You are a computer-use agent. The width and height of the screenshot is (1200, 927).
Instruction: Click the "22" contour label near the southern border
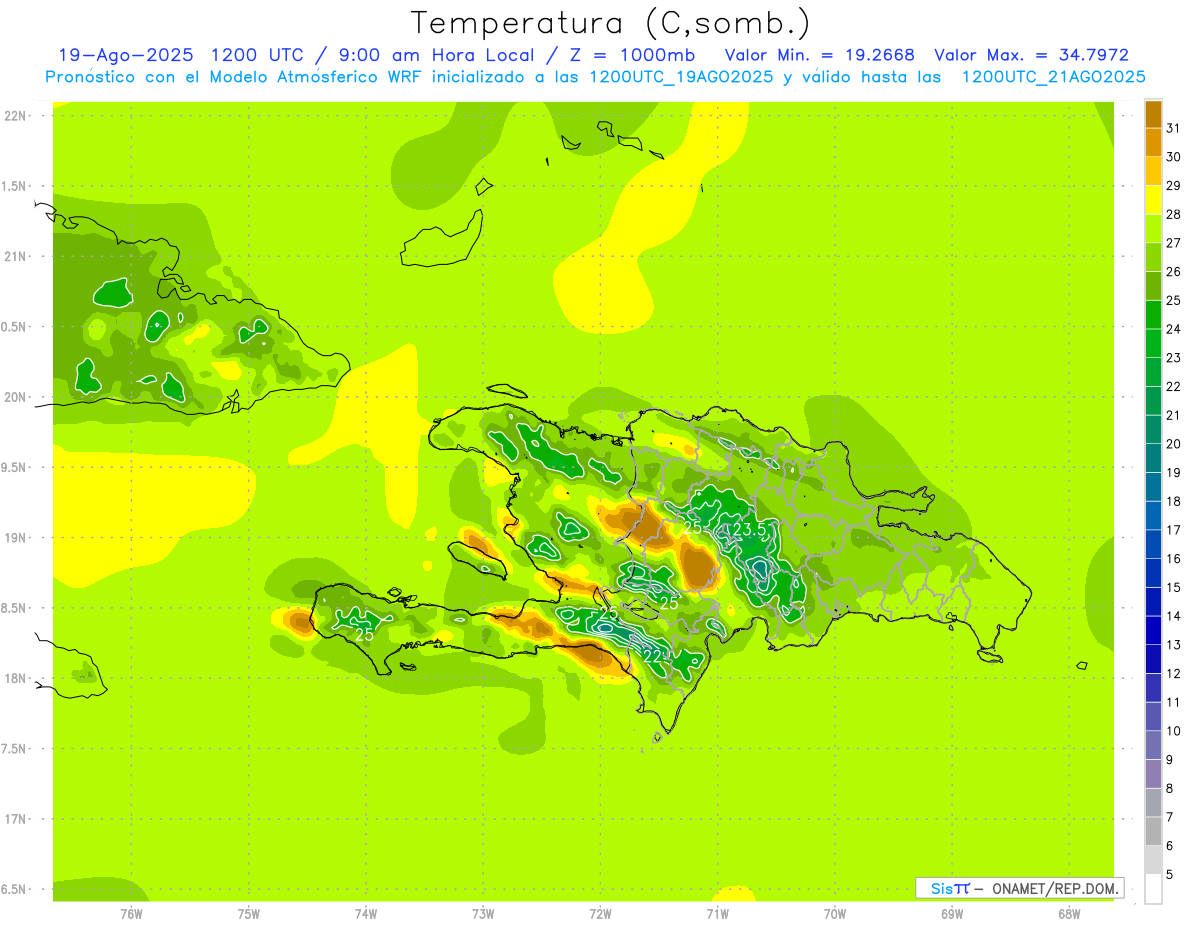[x=652, y=656]
